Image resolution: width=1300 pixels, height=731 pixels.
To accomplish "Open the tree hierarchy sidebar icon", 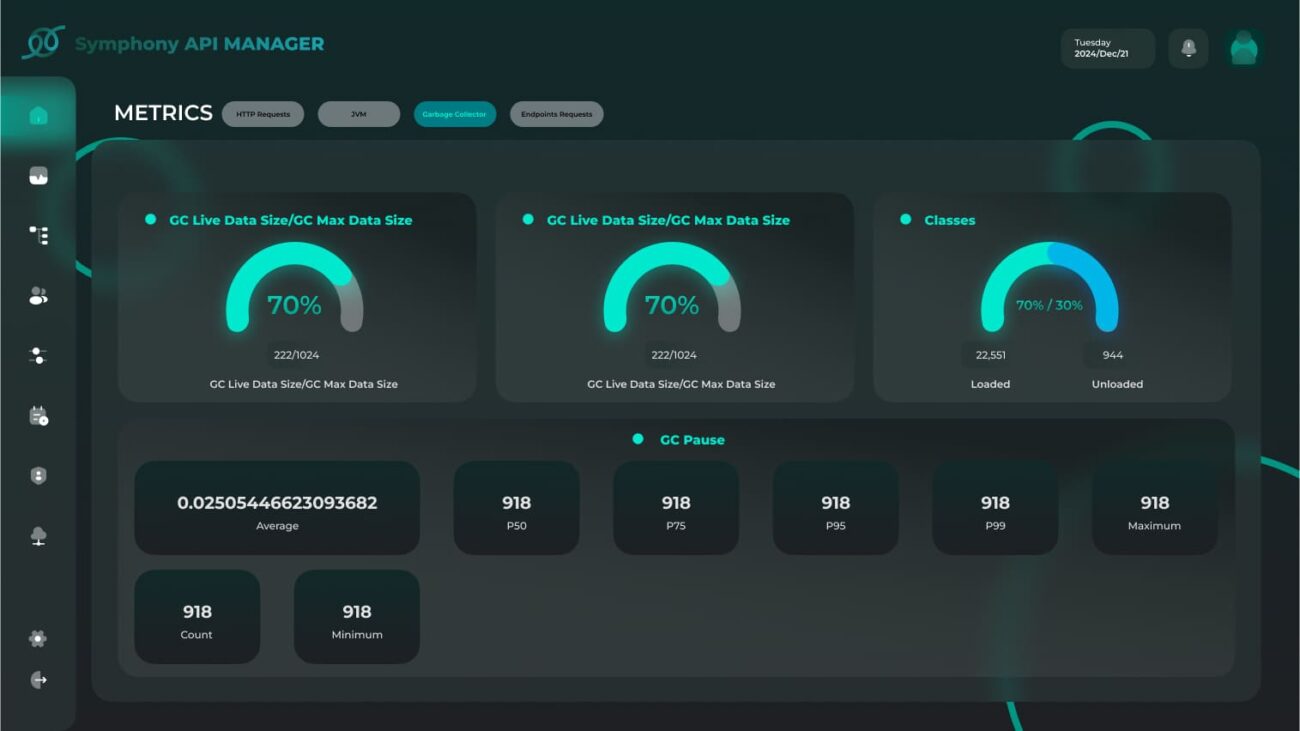I will click(38, 235).
